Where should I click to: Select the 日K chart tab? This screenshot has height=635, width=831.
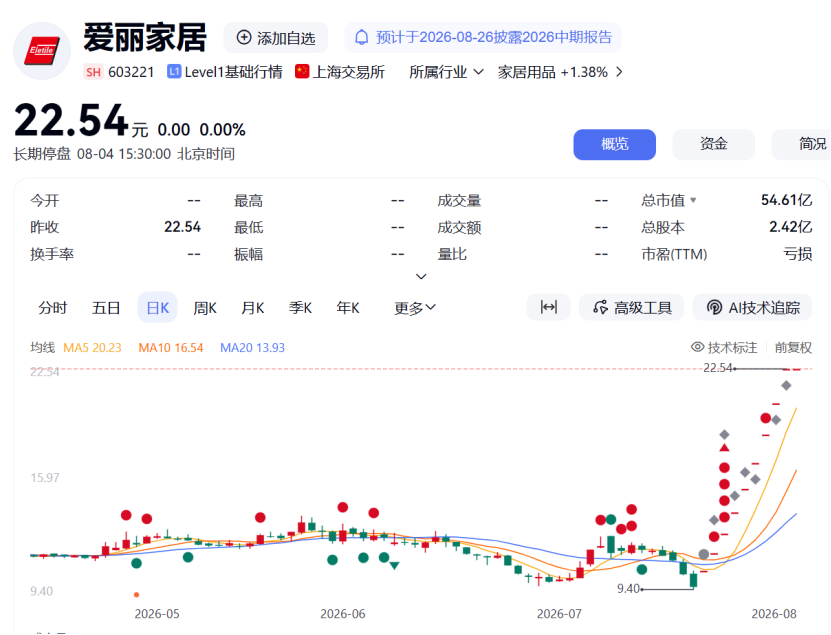coord(157,307)
